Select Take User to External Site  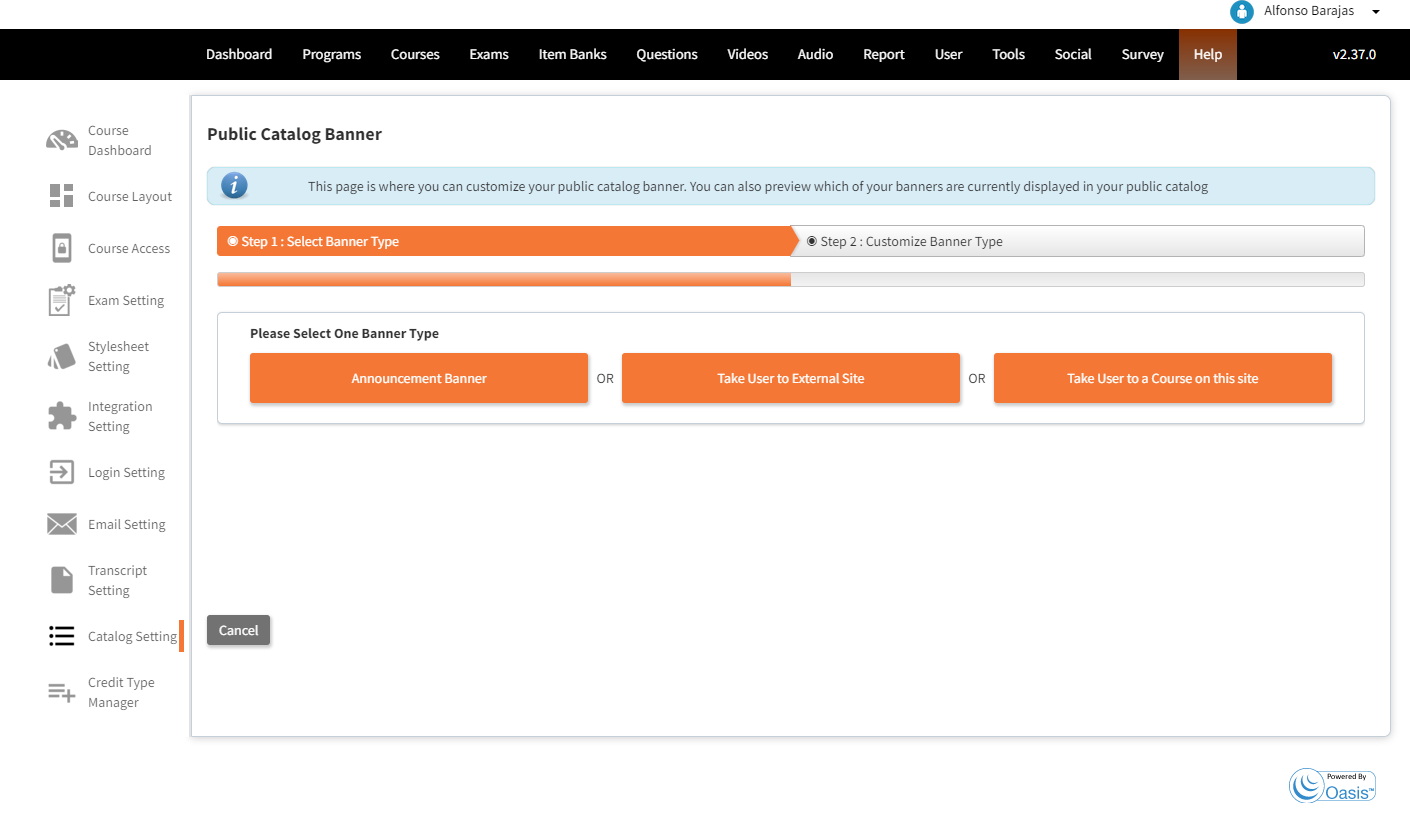pos(791,378)
